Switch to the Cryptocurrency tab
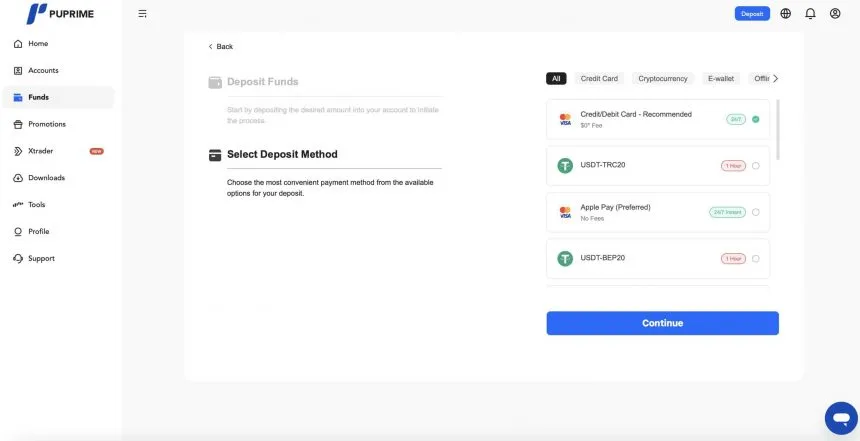 tap(663, 78)
